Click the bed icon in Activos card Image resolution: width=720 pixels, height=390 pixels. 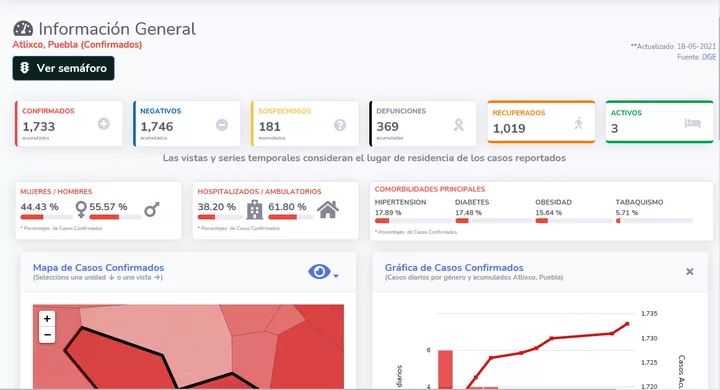click(692, 123)
